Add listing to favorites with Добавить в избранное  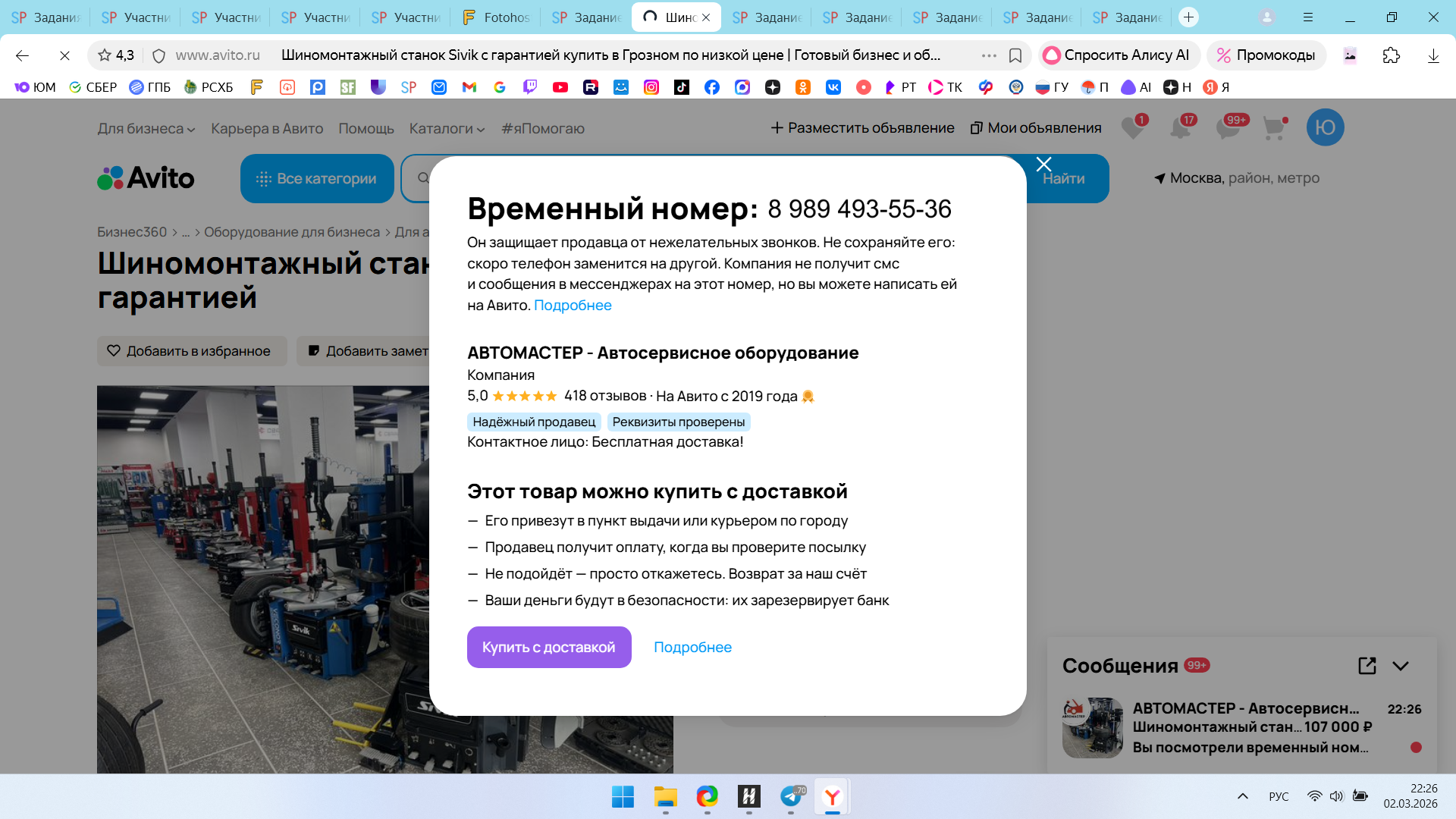tap(192, 351)
